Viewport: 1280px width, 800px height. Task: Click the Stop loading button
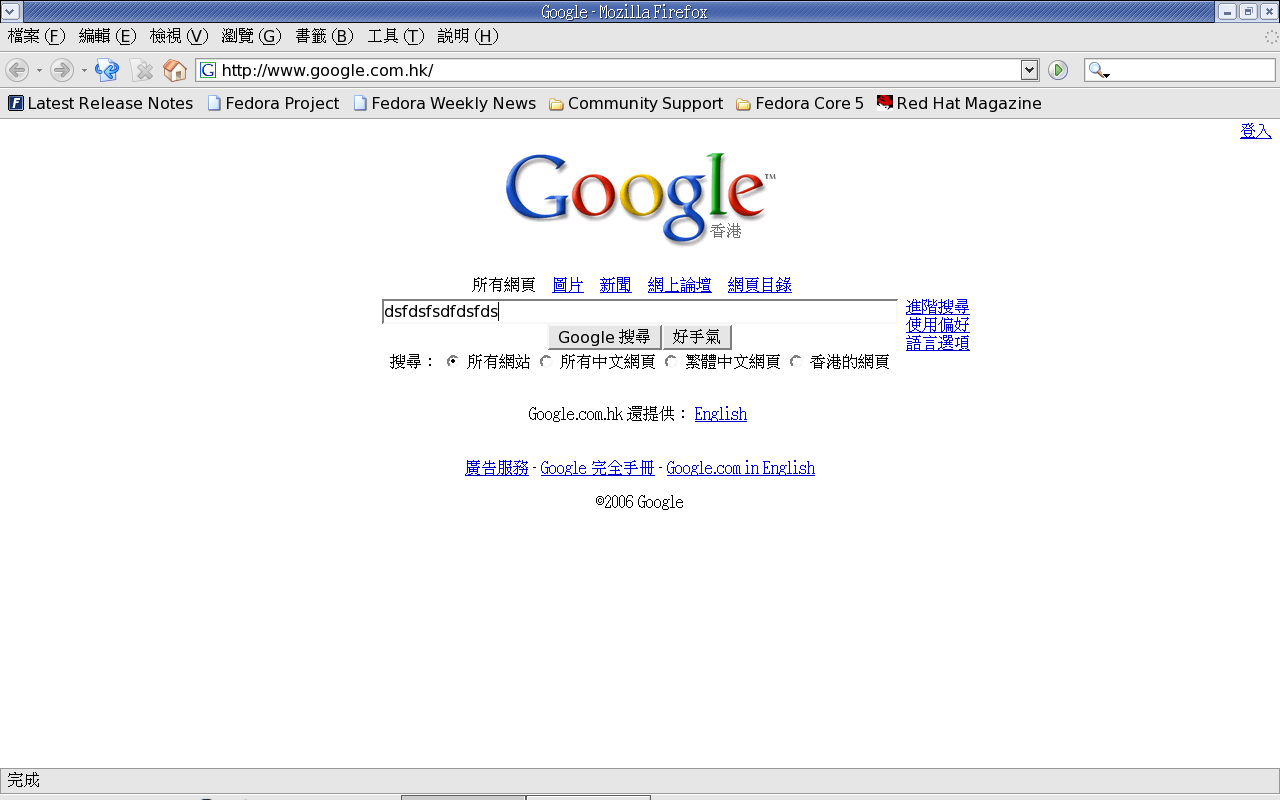(x=144, y=70)
